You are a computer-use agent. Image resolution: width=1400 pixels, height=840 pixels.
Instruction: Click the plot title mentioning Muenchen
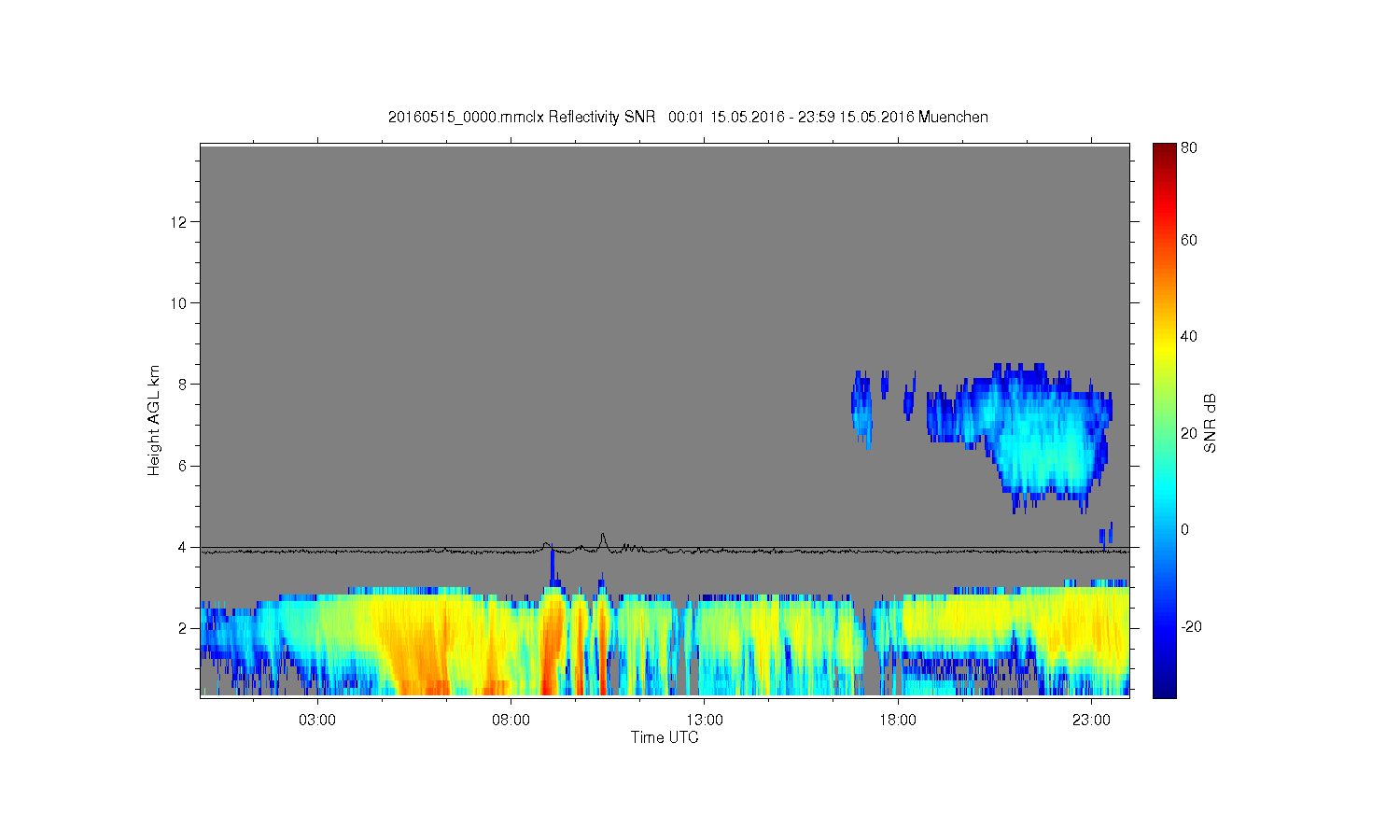pyautogui.click(x=688, y=117)
